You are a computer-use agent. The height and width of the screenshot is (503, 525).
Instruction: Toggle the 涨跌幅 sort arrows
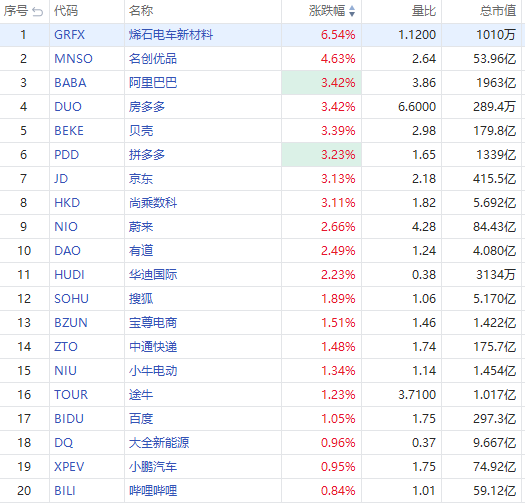tap(352, 11)
